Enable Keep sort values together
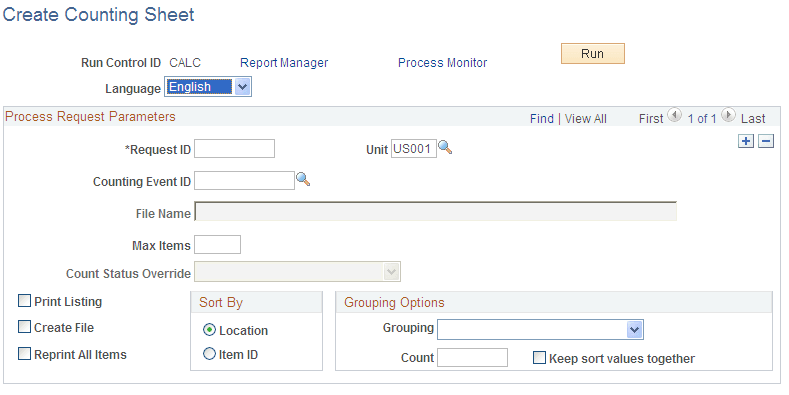789x395 pixels. point(539,358)
